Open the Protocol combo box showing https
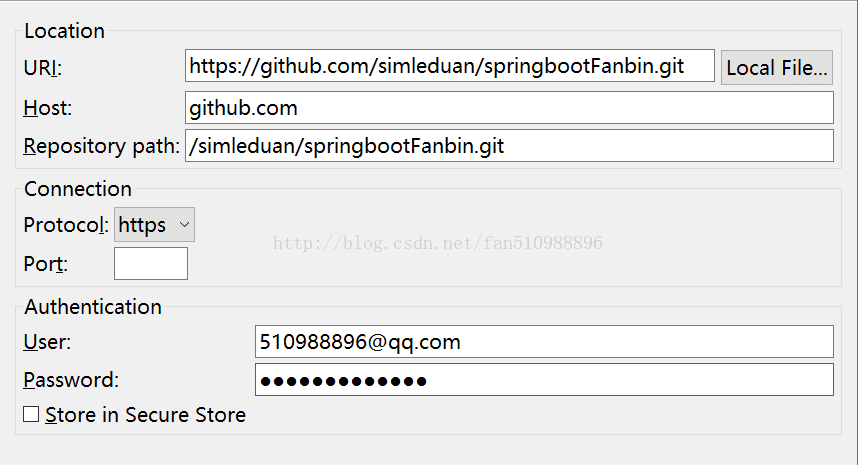 pos(154,224)
